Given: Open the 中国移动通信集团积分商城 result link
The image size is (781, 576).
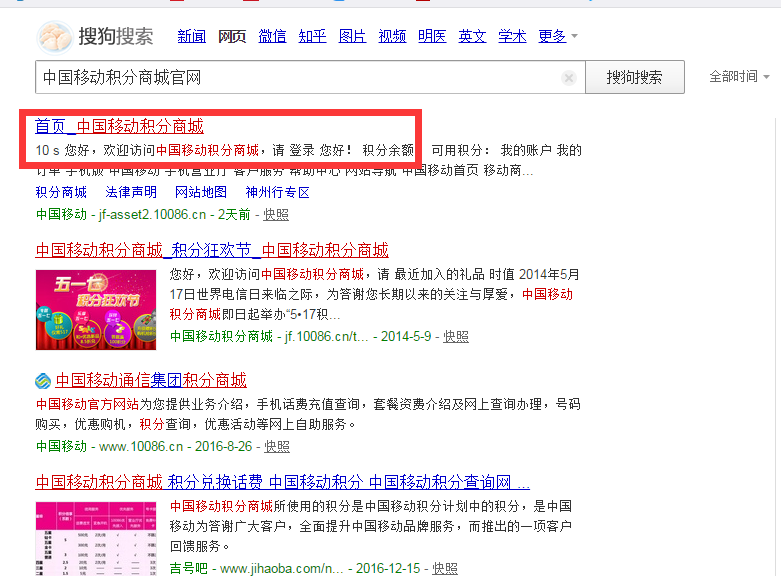Looking at the screenshot, I should [x=151, y=381].
